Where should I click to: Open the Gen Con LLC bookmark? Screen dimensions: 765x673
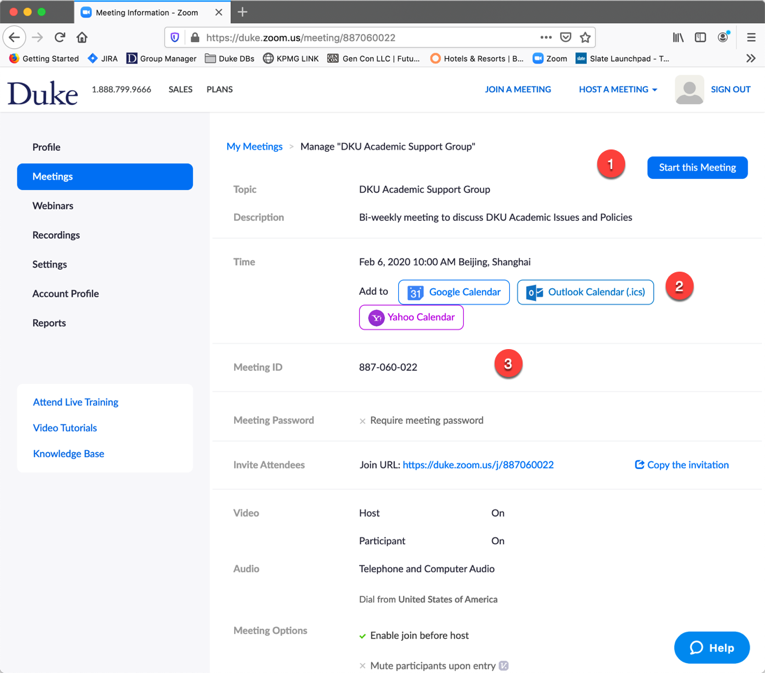[x=374, y=59]
